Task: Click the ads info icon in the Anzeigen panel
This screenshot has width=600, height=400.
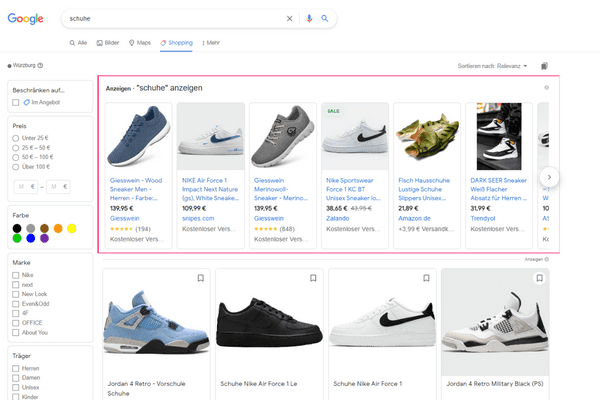Action: coord(546,88)
